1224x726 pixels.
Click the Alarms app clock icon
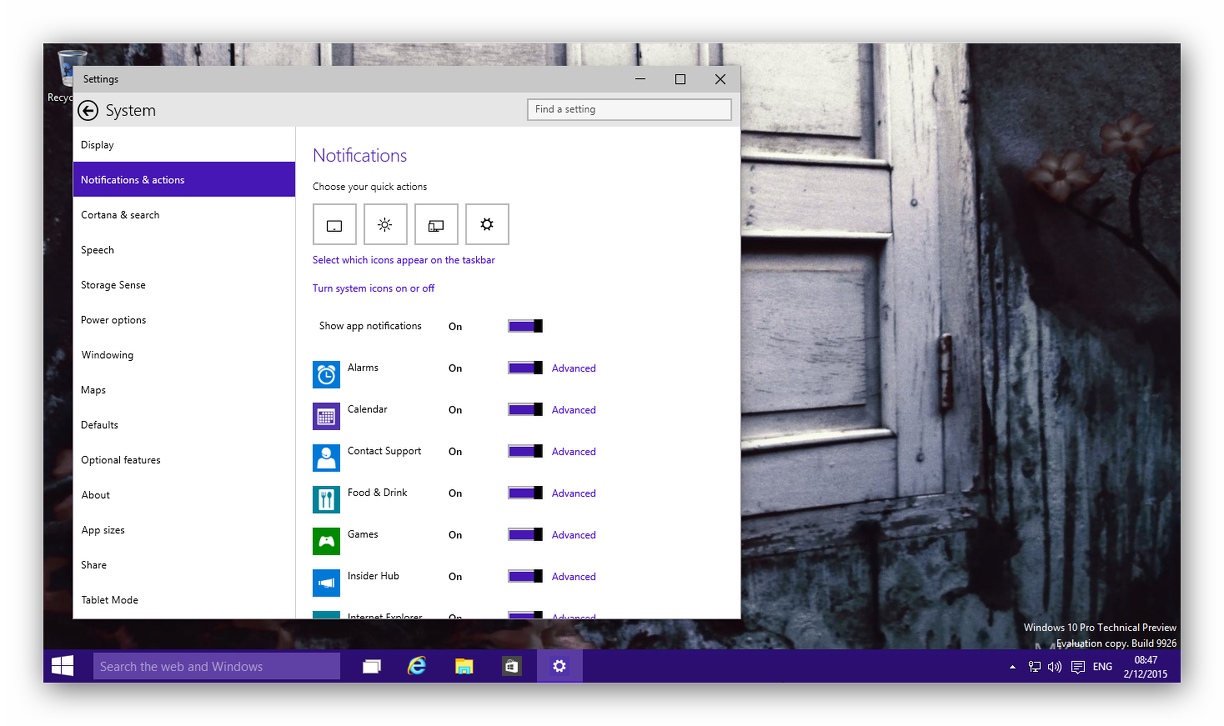pyautogui.click(x=326, y=375)
